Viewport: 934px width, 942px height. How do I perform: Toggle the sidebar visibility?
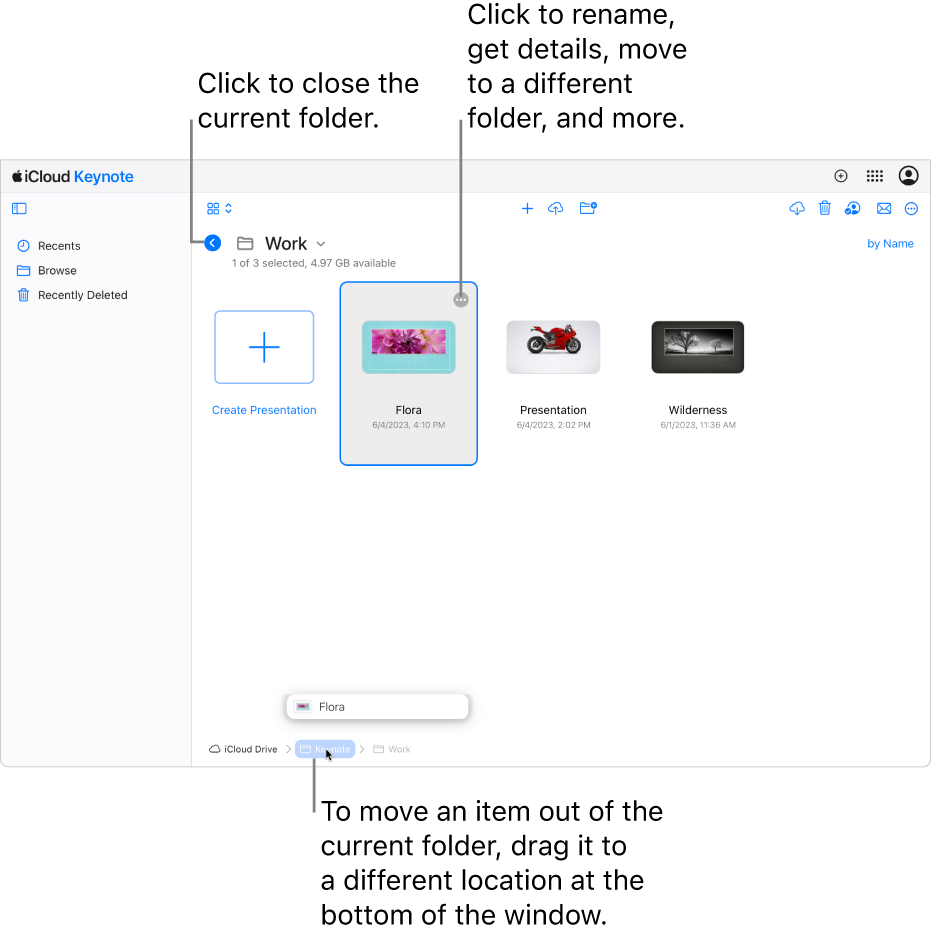point(19,208)
